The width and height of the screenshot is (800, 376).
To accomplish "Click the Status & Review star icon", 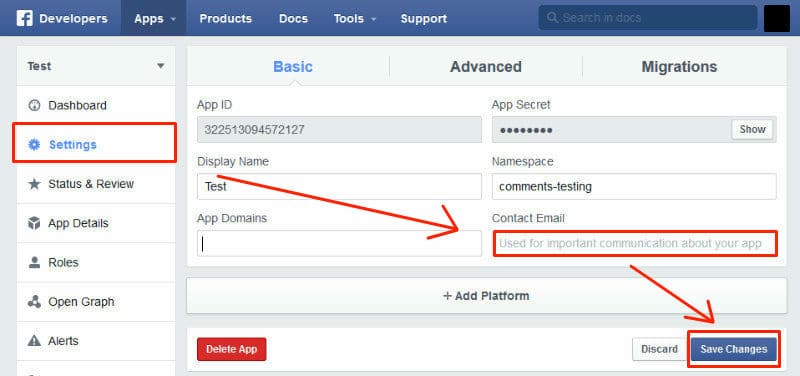I will click(x=34, y=184).
